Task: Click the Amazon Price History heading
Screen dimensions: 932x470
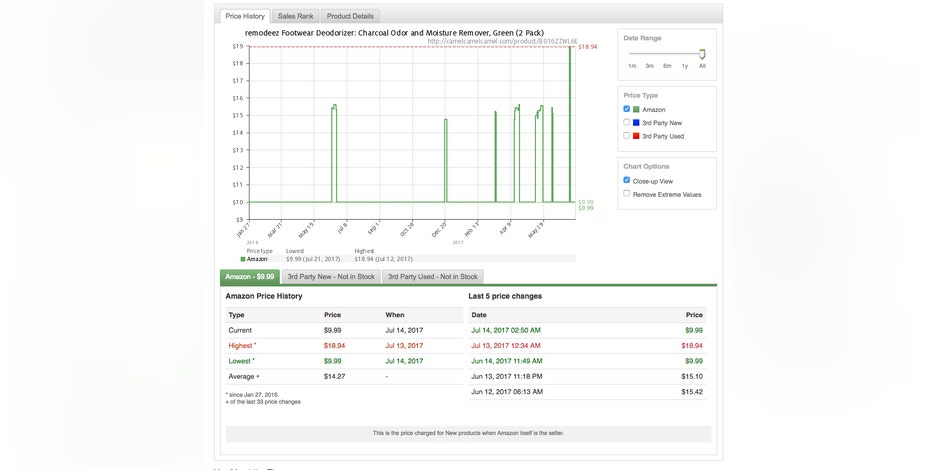Action: pos(264,296)
